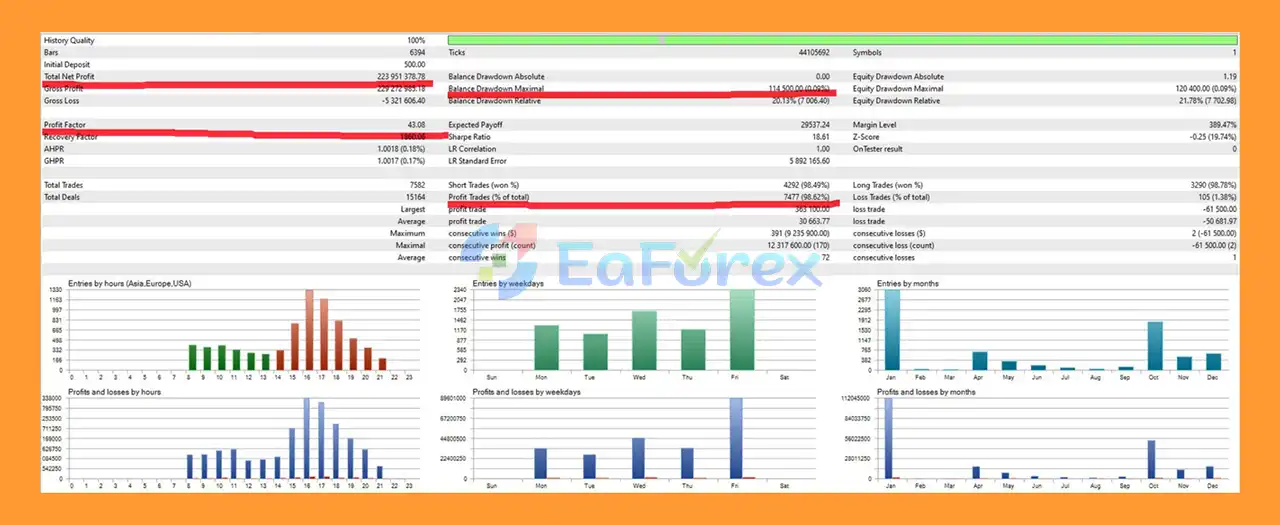Select the Total Deals label

[x=62, y=197]
